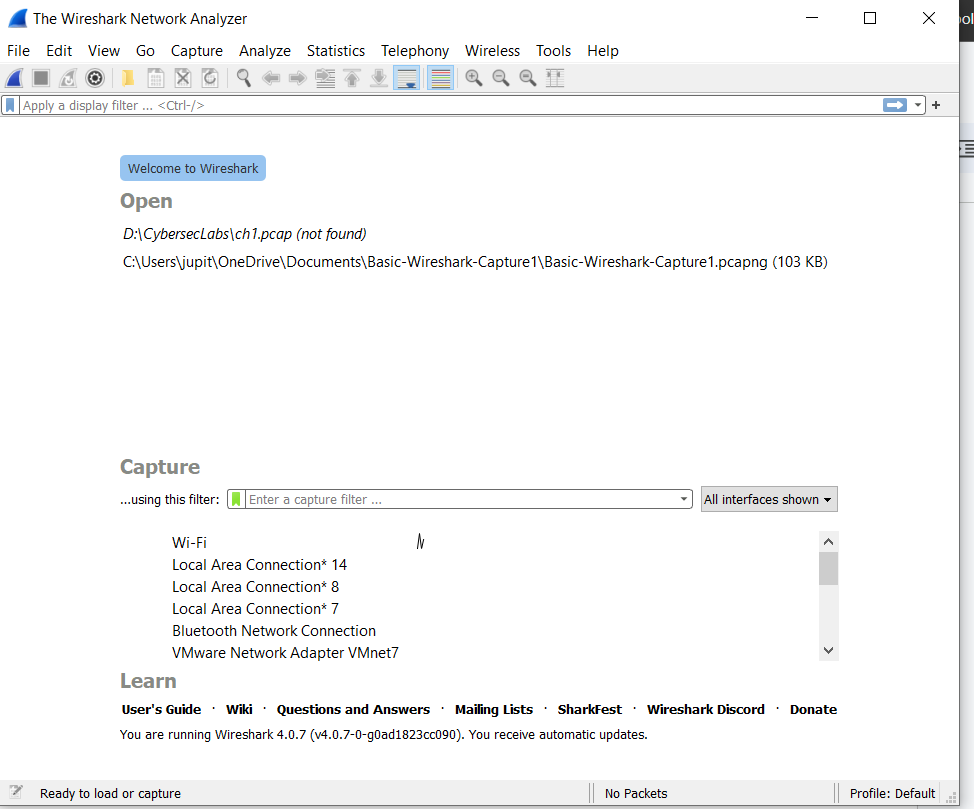974x809 pixels.
Task: Open the Telephony menu
Action: (x=415, y=51)
